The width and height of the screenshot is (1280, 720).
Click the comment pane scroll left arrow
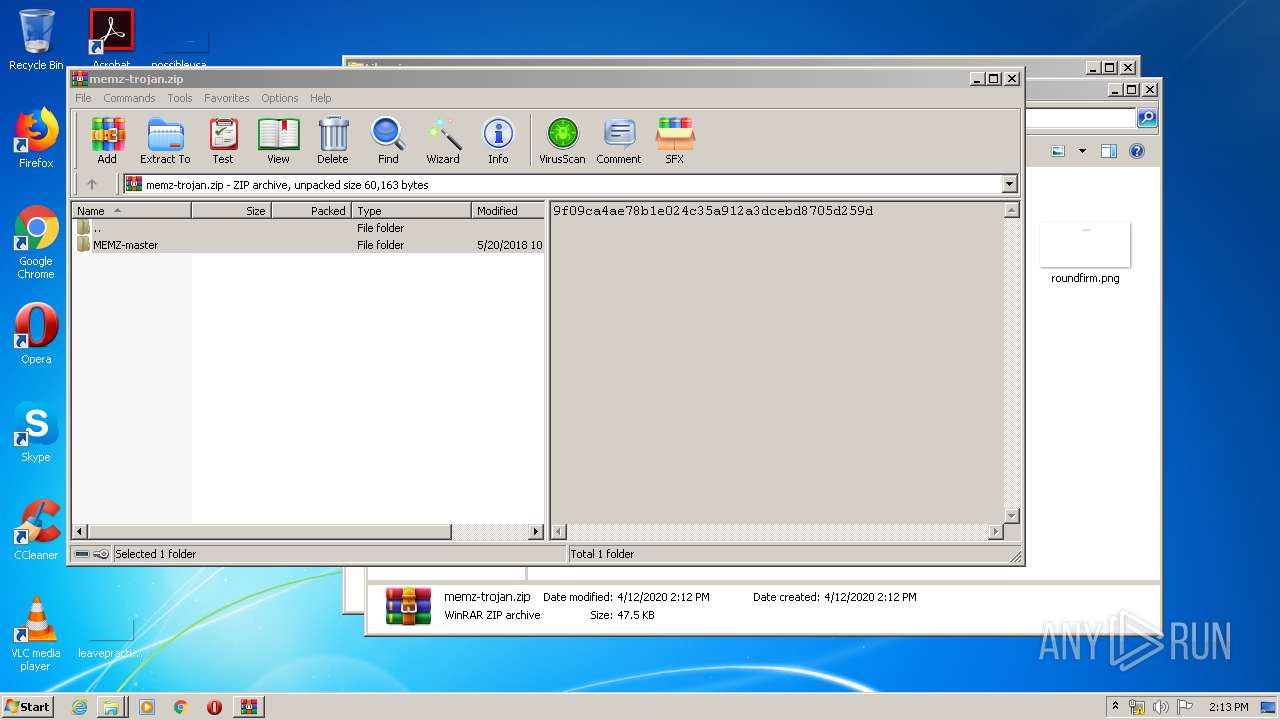(x=559, y=532)
